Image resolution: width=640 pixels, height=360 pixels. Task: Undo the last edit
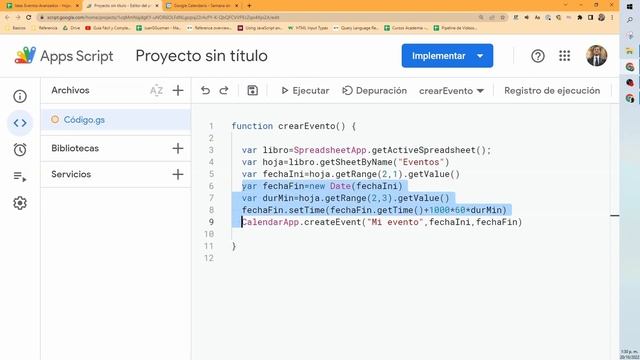pyautogui.click(x=205, y=90)
